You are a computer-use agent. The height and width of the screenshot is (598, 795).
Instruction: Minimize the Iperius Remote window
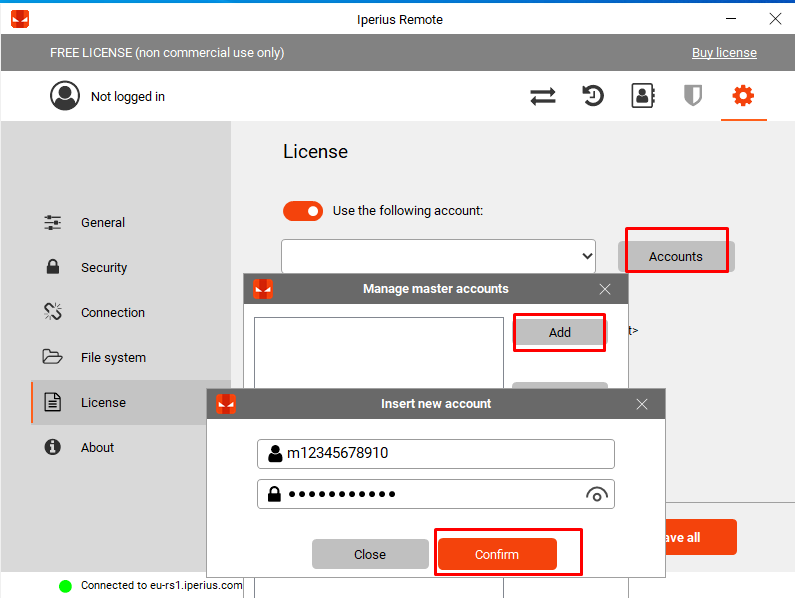[731, 19]
